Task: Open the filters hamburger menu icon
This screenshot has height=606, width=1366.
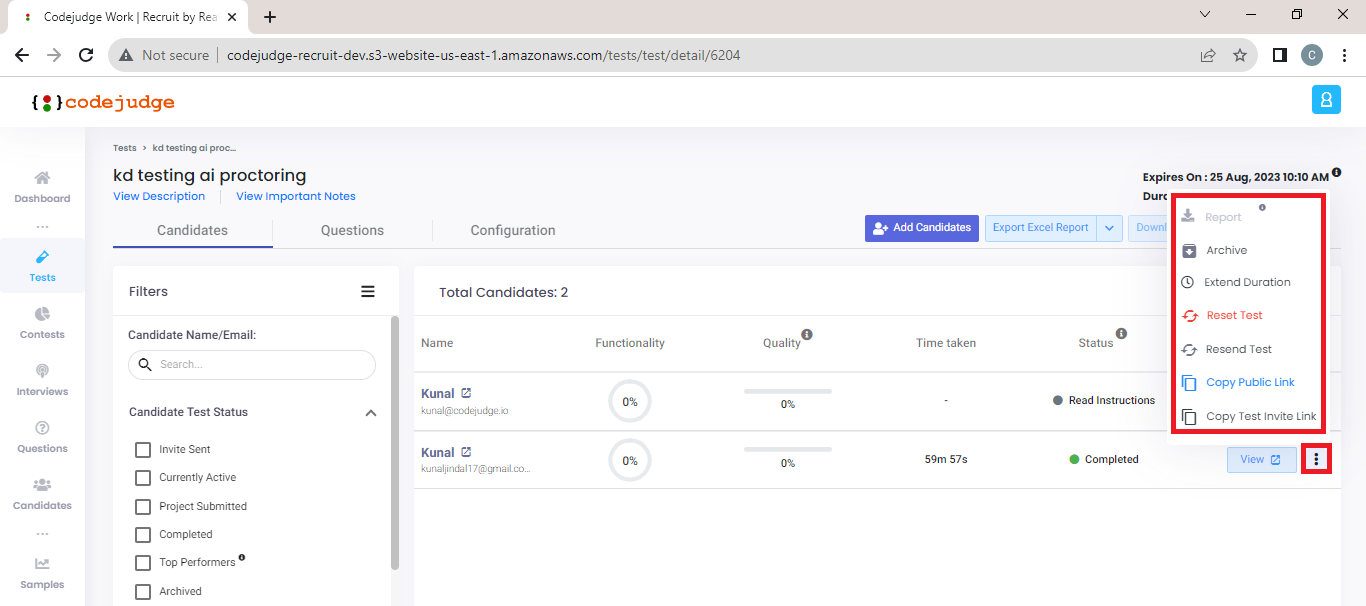Action: tap(368, 291)
